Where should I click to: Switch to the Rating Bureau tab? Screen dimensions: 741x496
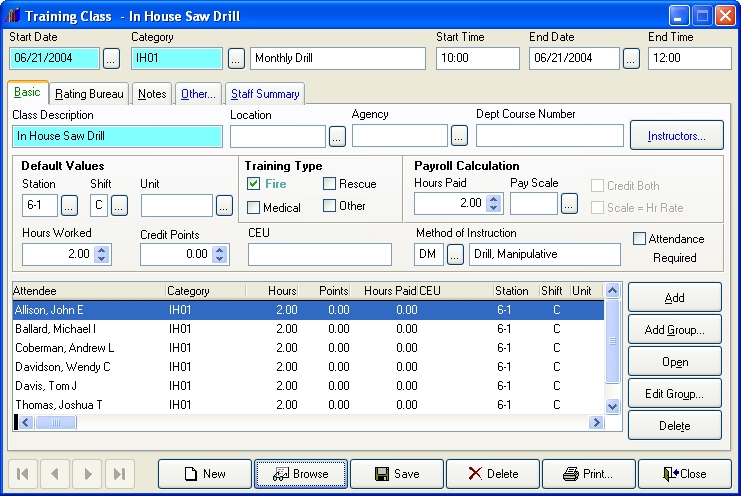(x=89, y=94)
